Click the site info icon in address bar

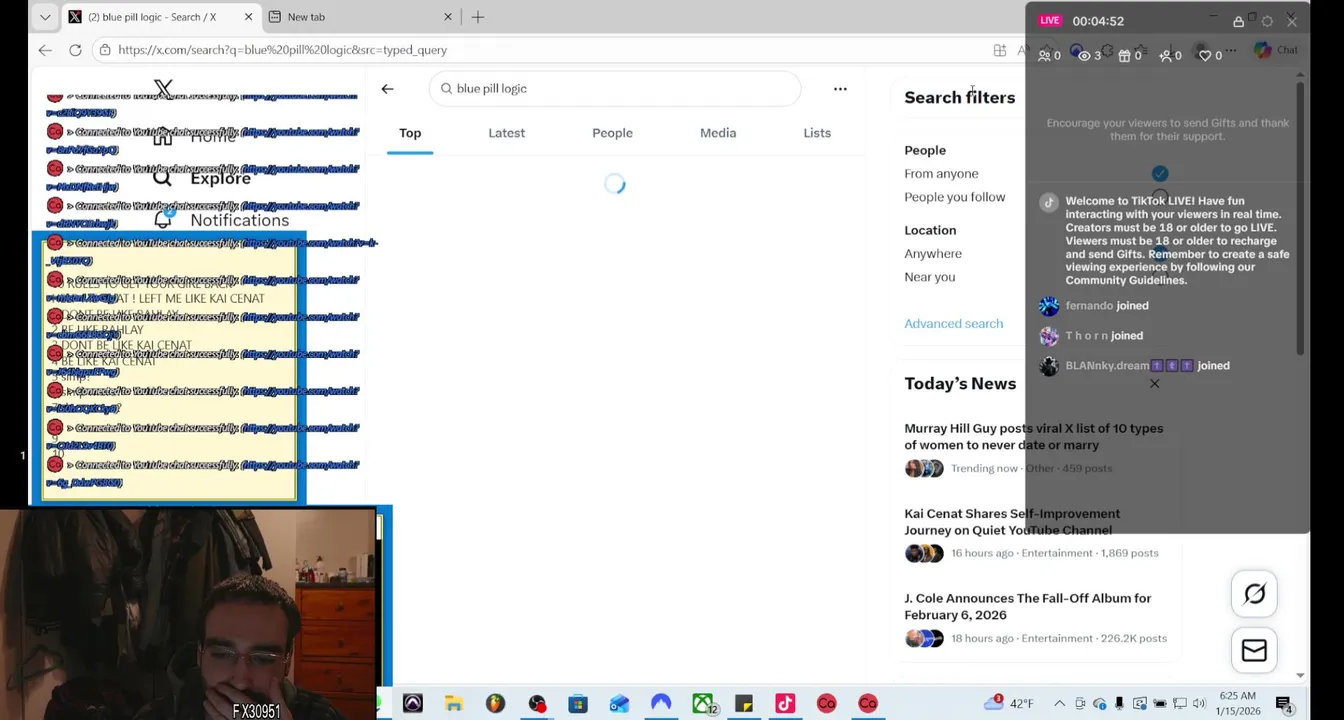[x=105, y=50]
